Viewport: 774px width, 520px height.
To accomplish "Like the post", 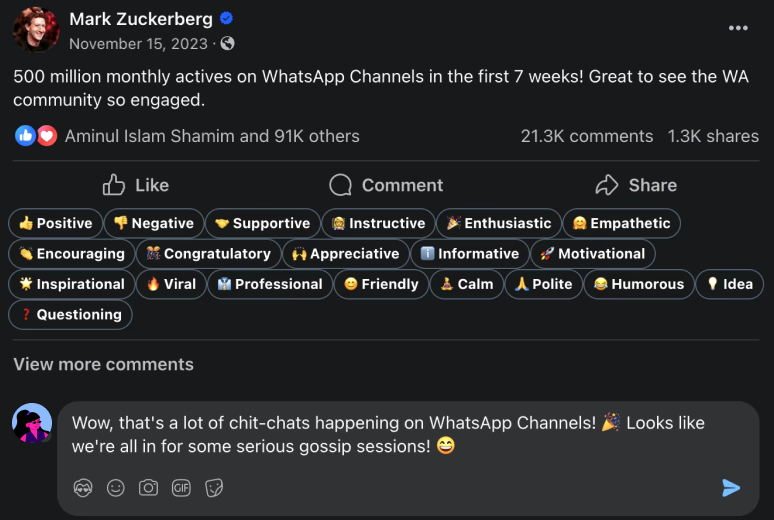I will pos(136,185).
